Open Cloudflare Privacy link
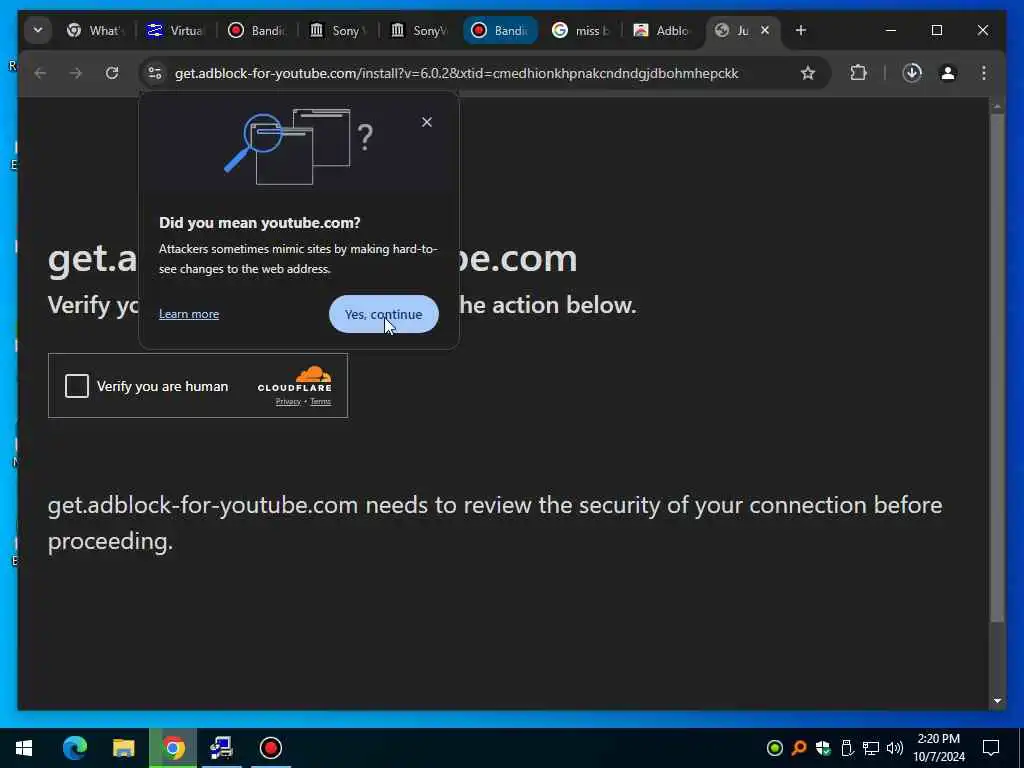Screen dimensions: 1024x768 click(x=288, y=402)
